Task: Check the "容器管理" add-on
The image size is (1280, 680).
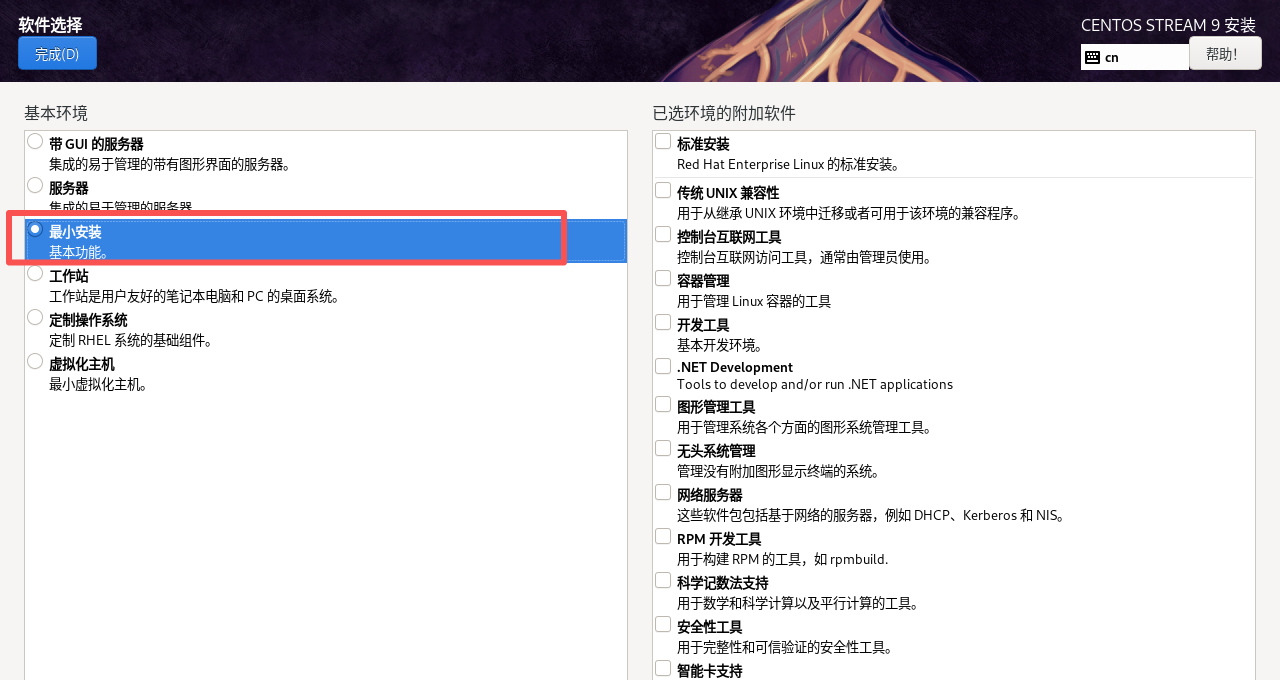Action: [662, 278]
